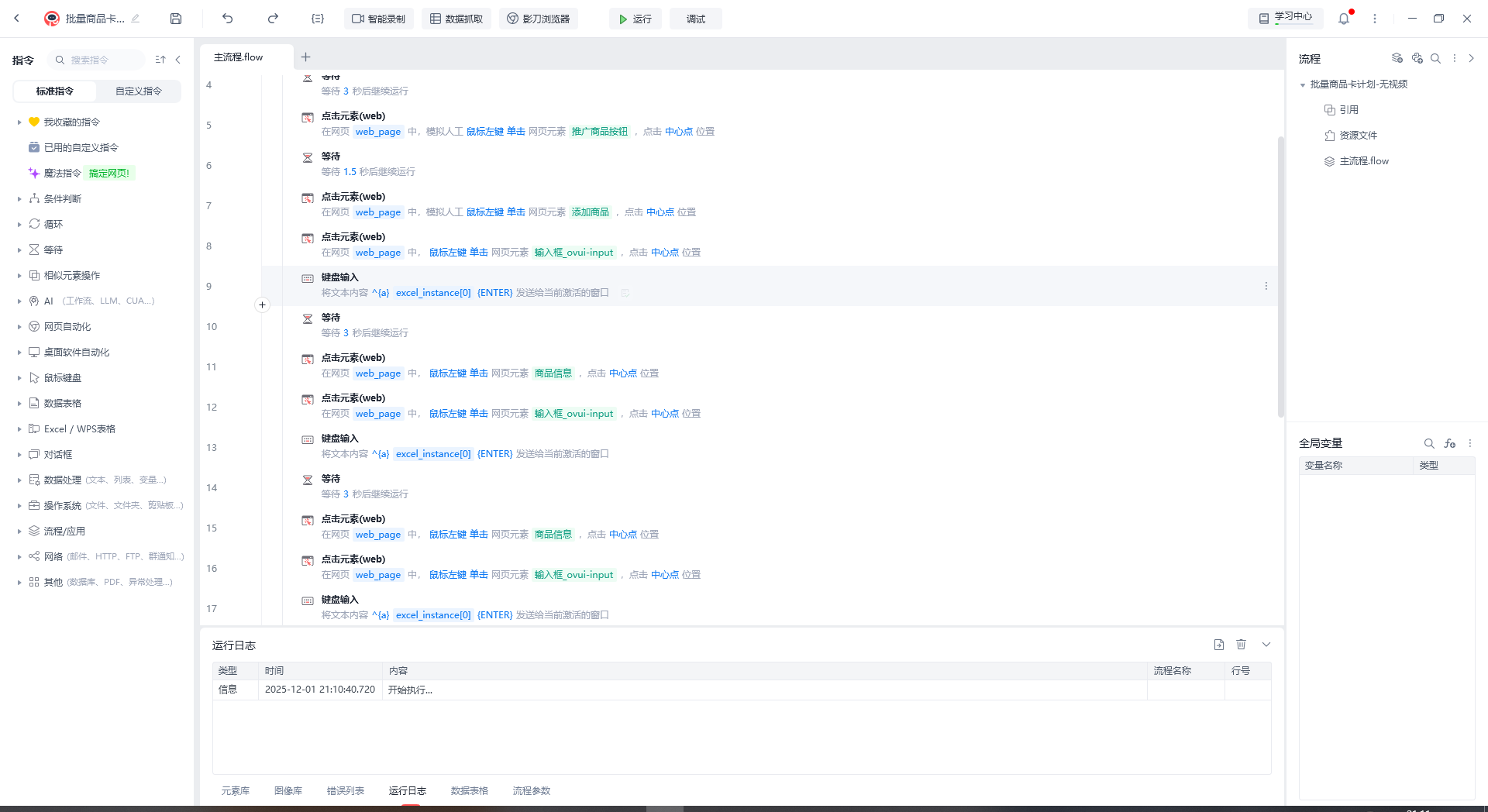Open 主流程.flow in the flow tree
Image resolution: width=1488 pixels, height=812 pixels.
pos(1364,161)
